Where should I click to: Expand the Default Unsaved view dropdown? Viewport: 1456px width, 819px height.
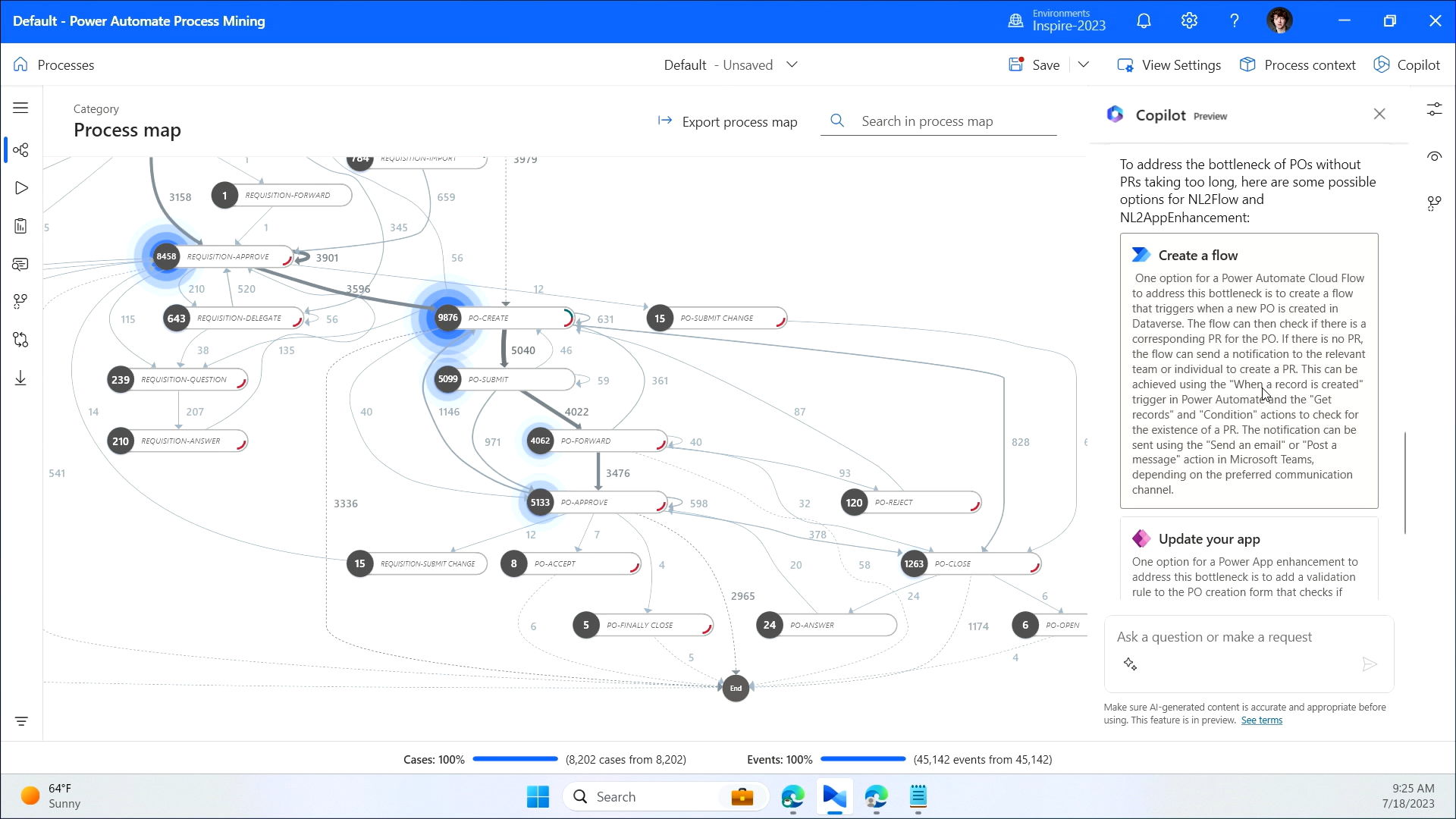pyautogui.click(x=792, y=65)
